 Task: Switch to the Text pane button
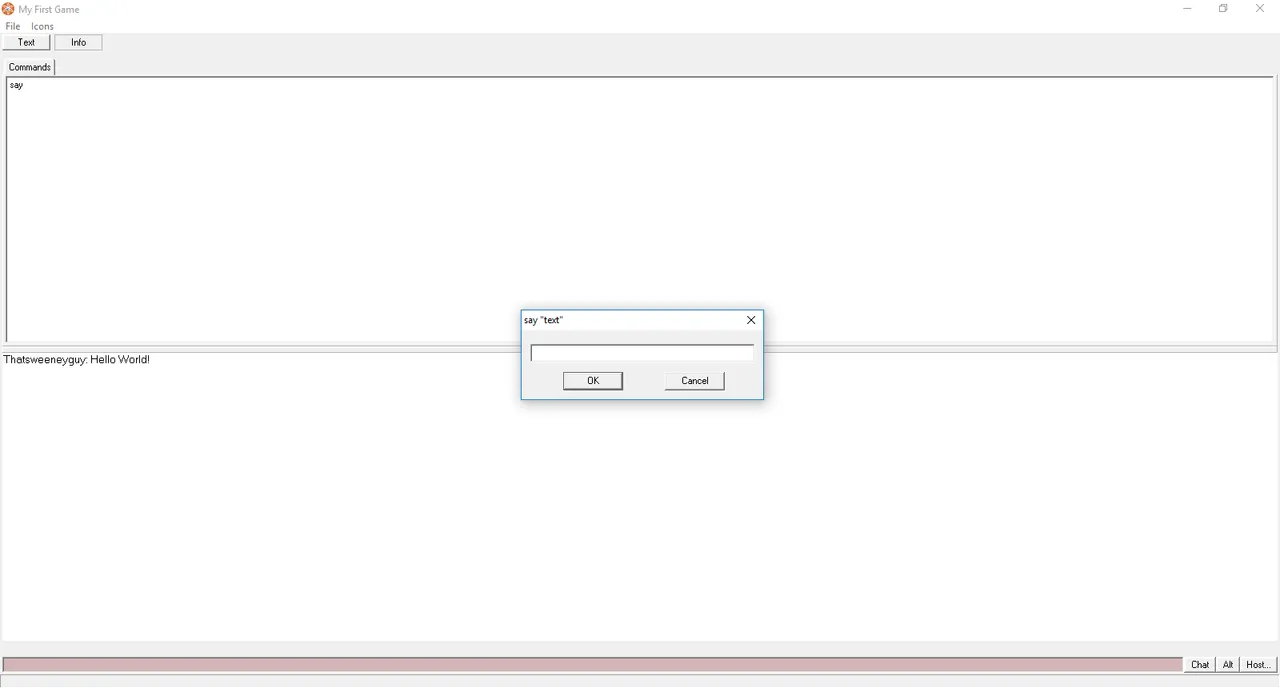point(27,42)
